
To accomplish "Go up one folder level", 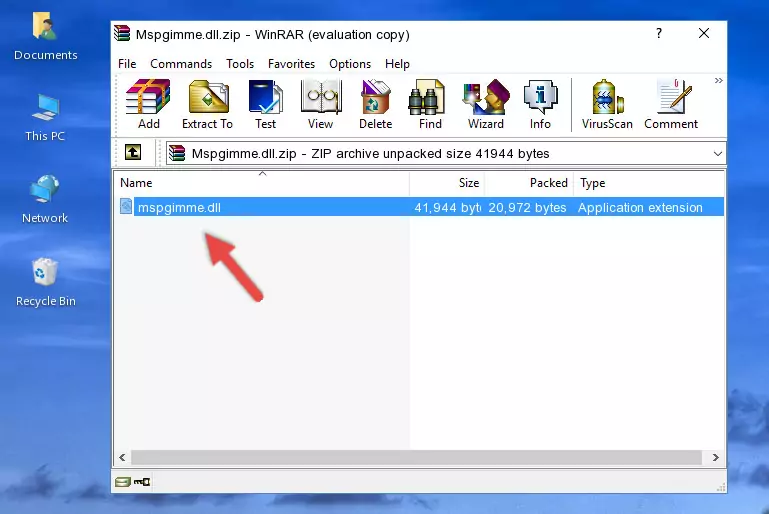I will tap(133, 153).
